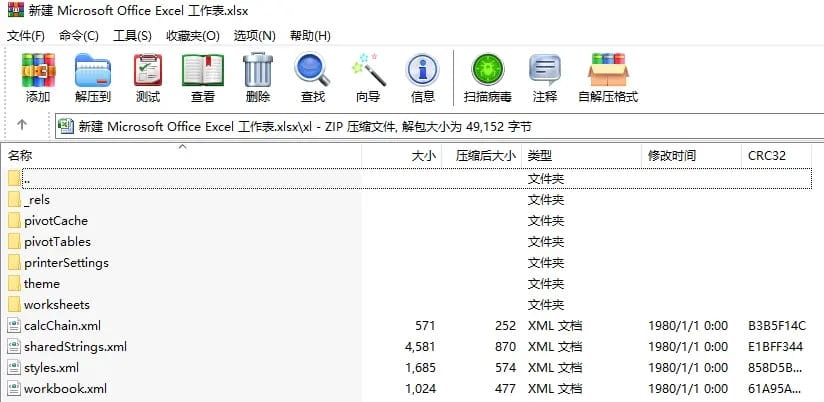Screen dimensions: 824x402
Task: Select the worksheets folder
Action: (x=56, y=304)
